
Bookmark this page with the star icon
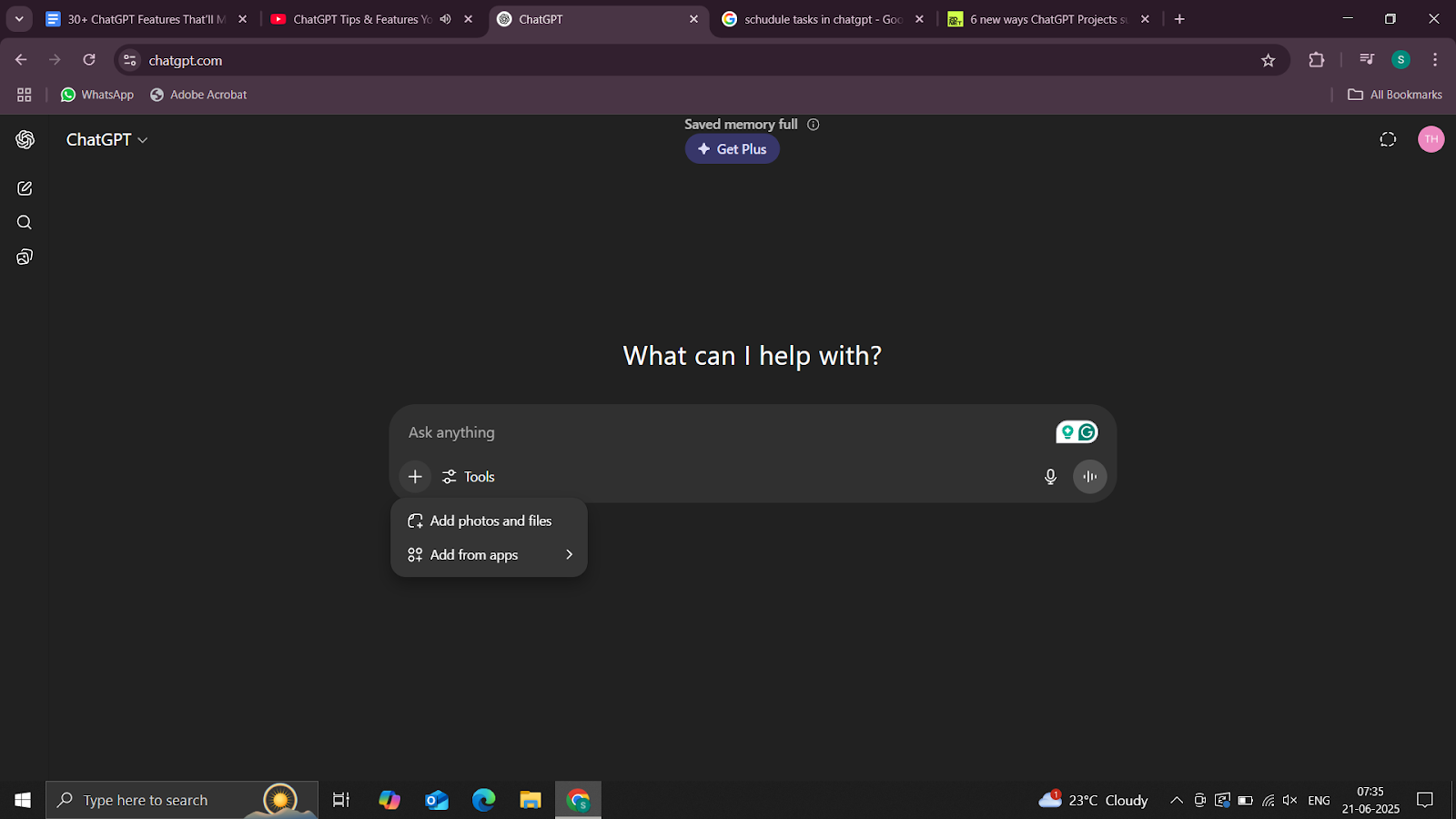pos(1269,60)
